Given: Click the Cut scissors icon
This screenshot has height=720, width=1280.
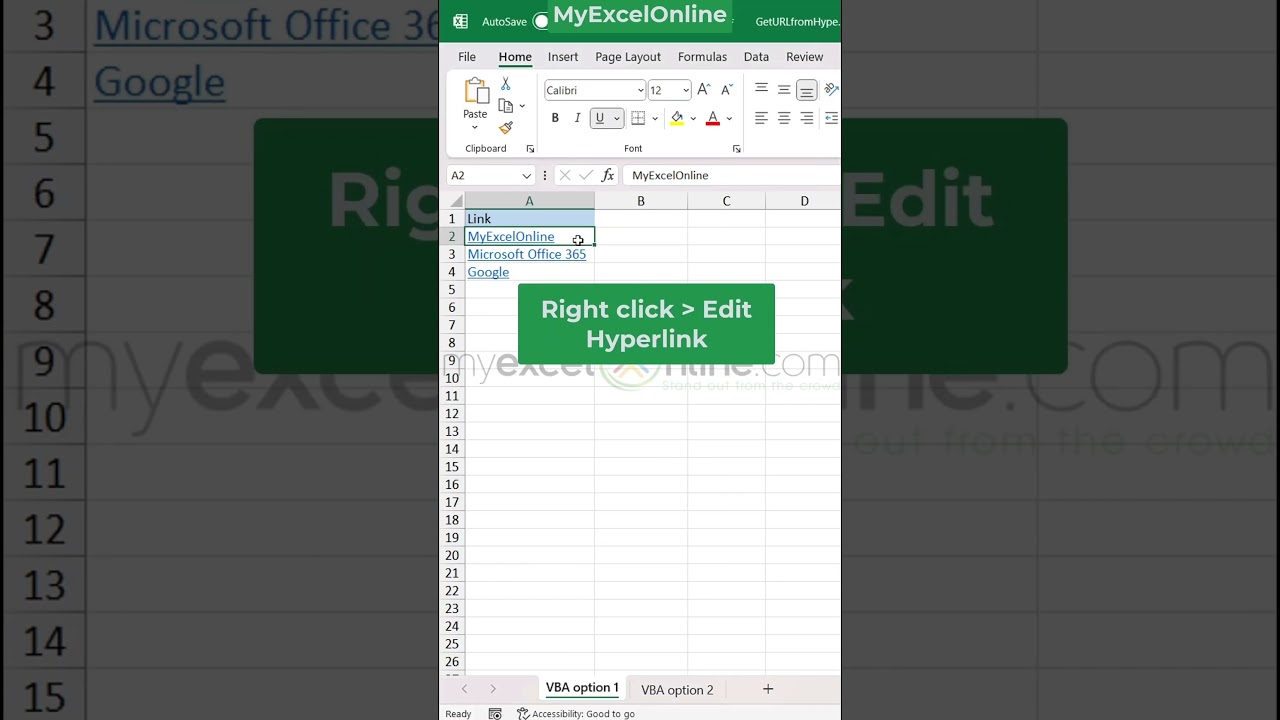Looking at the screenshot, I should click(506, 84).
